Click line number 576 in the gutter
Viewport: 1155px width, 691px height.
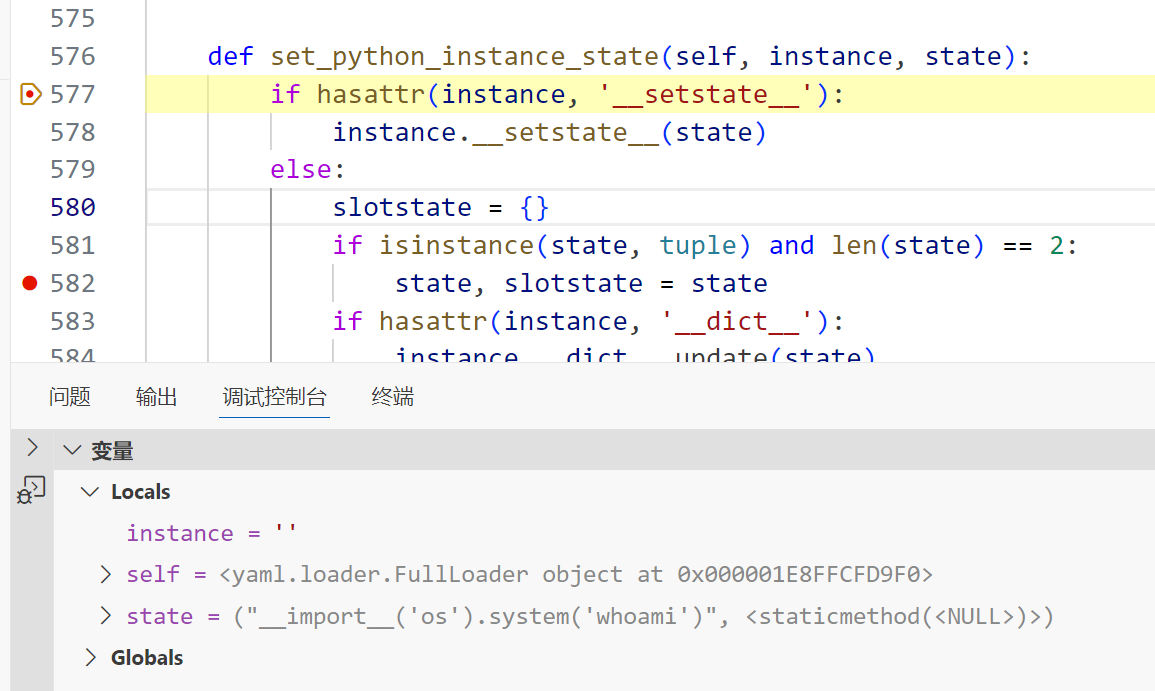(73, 56)
